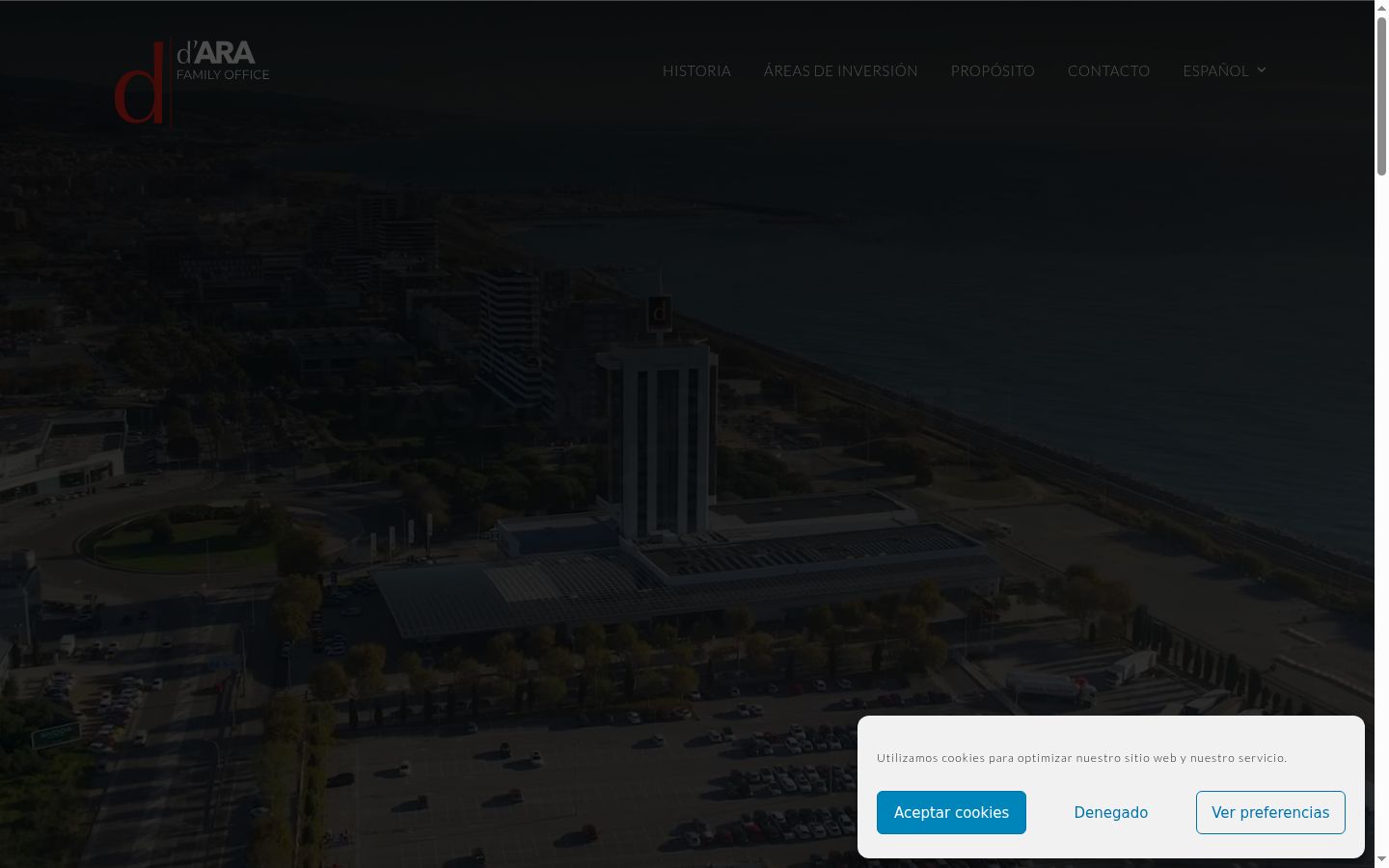Image resolution: width=1389 pixels, height=868 pixels.
Task: Decline cookies via Denegado button
Action: pyautogui.click(x=1111, y=812)
